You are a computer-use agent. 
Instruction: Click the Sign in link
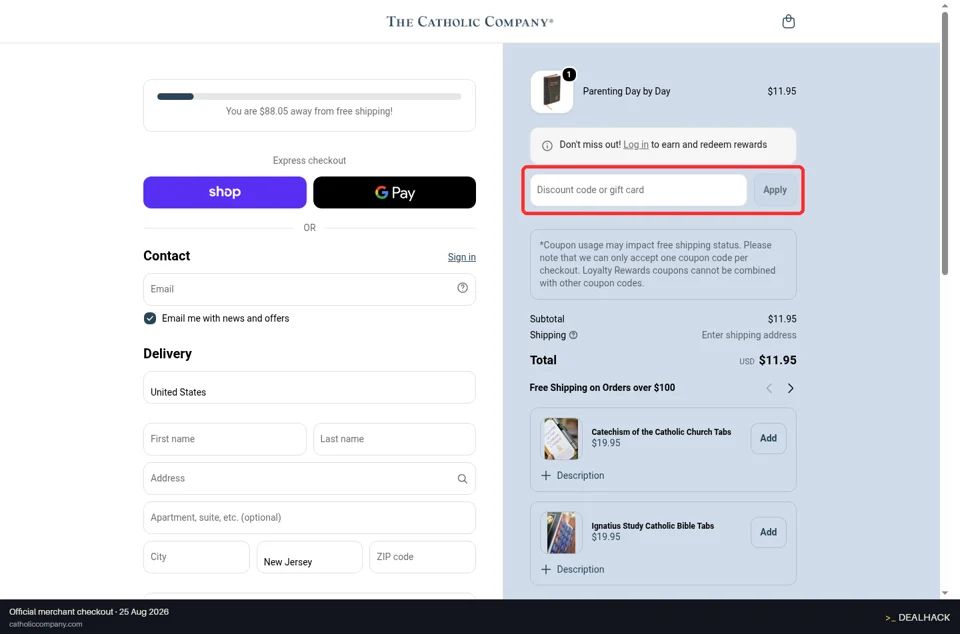coord(462,257)
